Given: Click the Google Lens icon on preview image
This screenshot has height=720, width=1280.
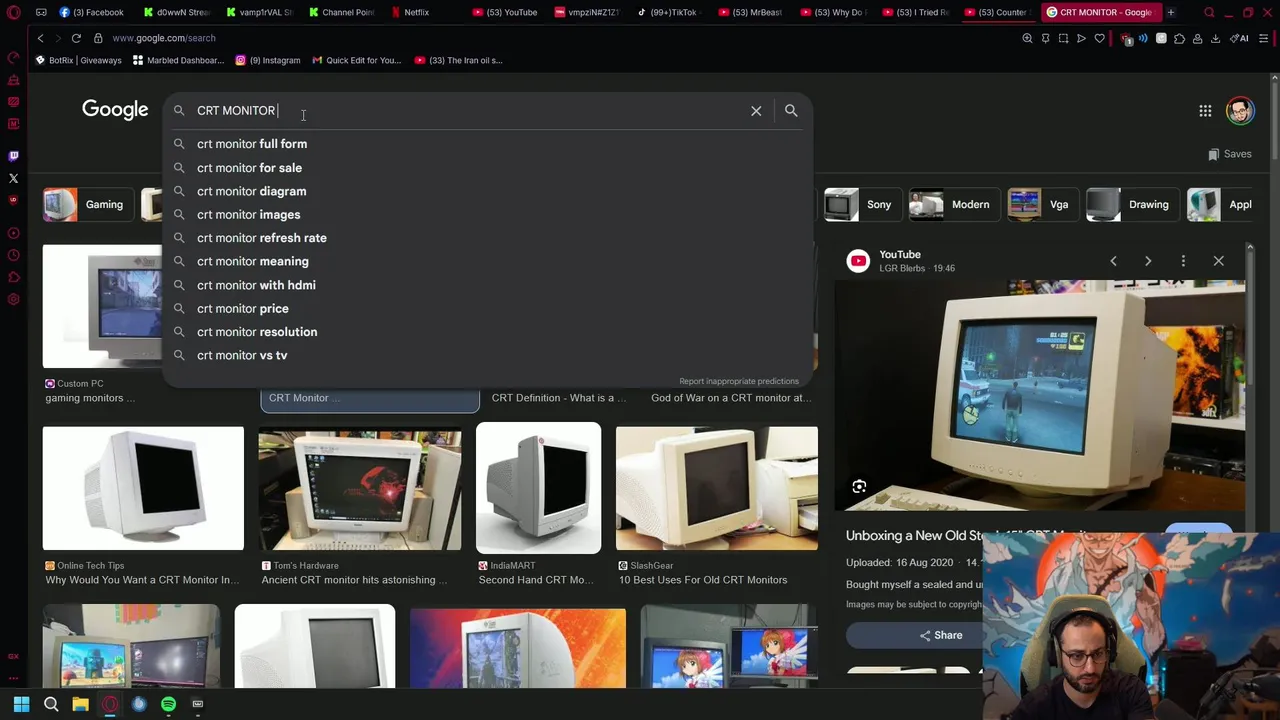Looking at the screenshot, I should click(859, 487).
